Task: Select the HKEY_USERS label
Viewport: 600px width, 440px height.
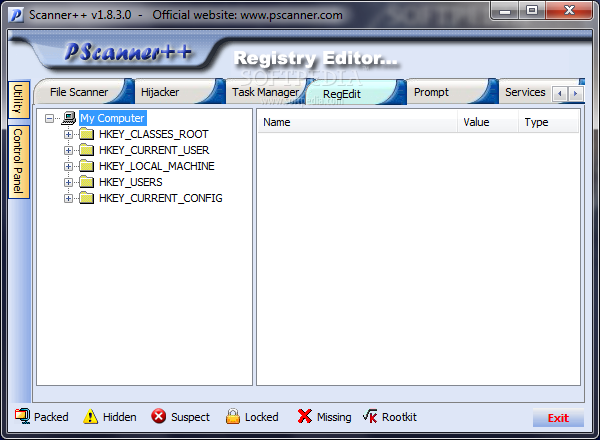Action: 130,182
